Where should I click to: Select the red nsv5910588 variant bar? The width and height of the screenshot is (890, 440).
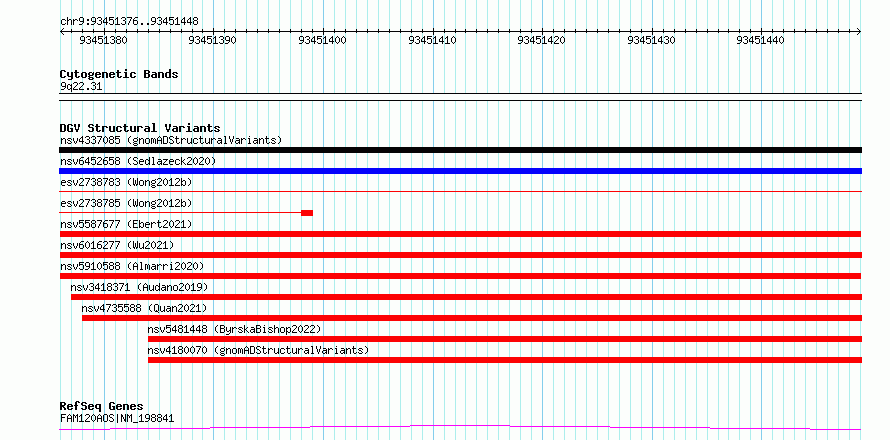(x=460, y=276)
